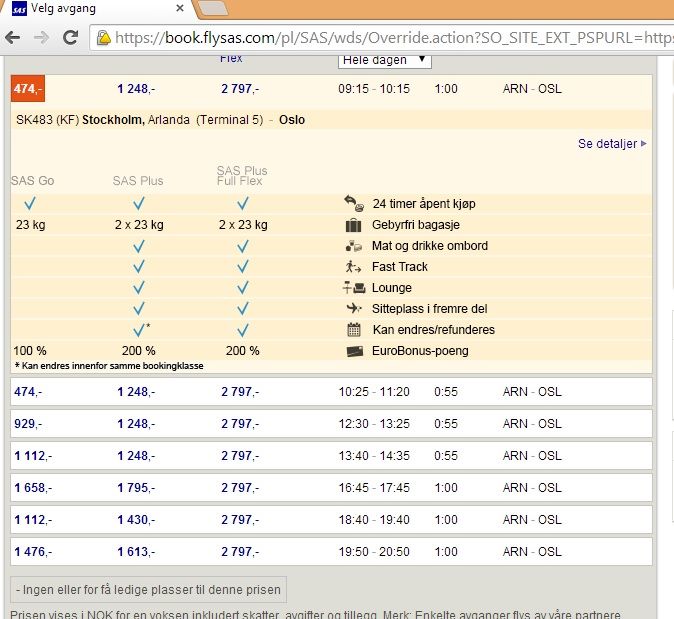
Task: Click the airplane Sitteplass i fremre del icon
Action: (x=354, y=308)
